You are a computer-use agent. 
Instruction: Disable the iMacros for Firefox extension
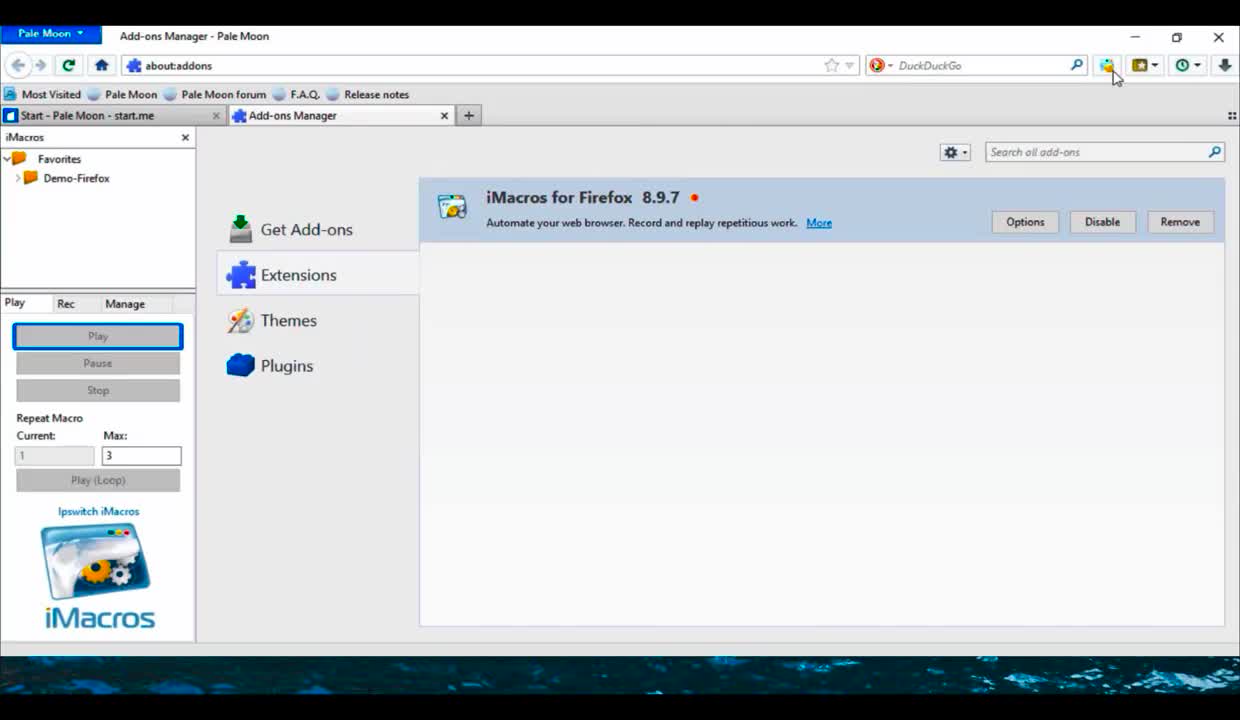1102,222
